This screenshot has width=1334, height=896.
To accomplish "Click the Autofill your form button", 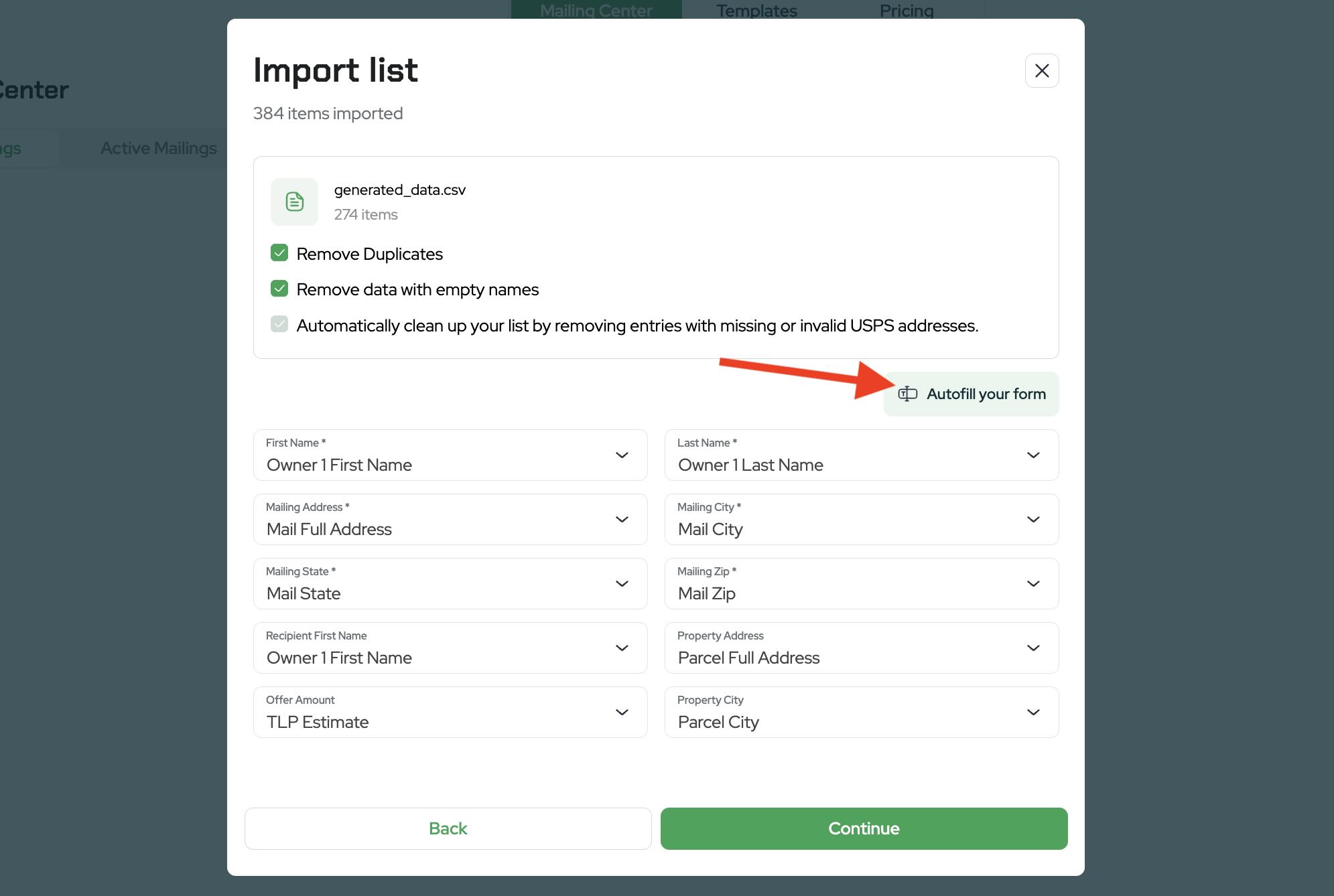I will coord(971,394).
